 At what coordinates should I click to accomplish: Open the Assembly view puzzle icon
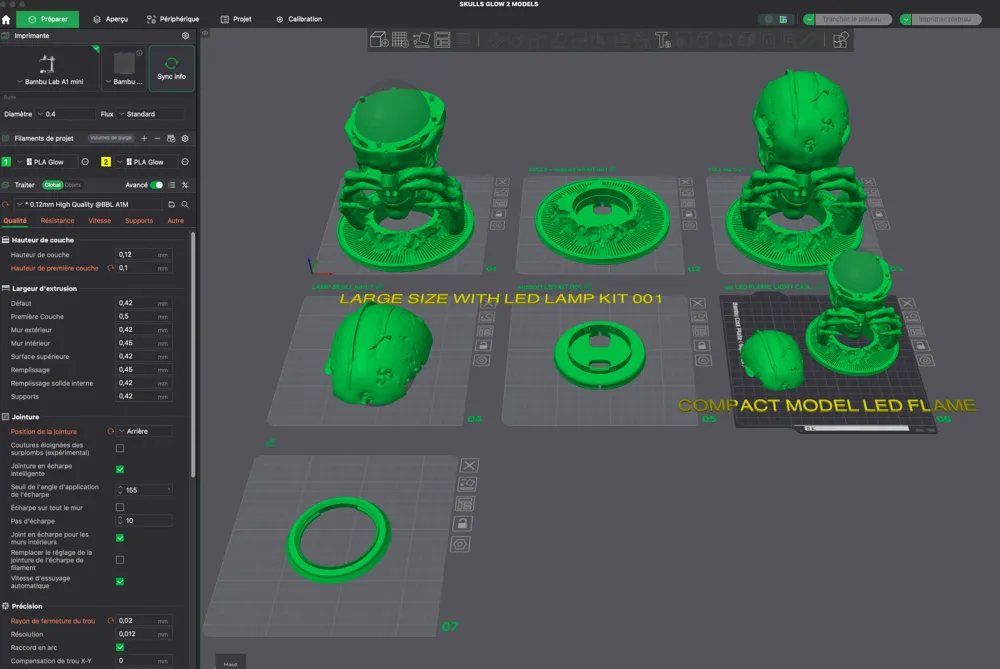841,40
